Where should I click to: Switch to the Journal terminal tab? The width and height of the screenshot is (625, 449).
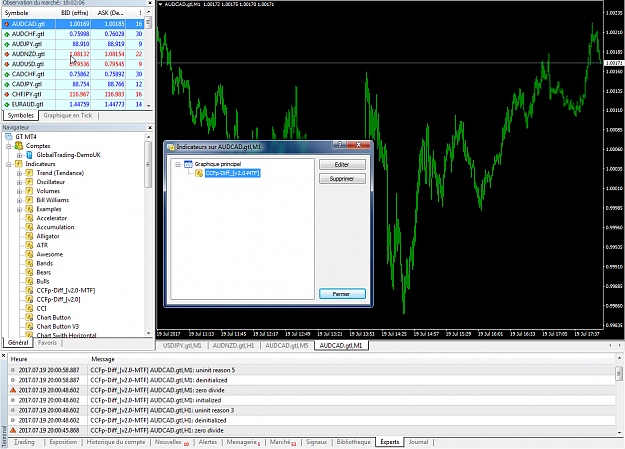coord(418,442)
